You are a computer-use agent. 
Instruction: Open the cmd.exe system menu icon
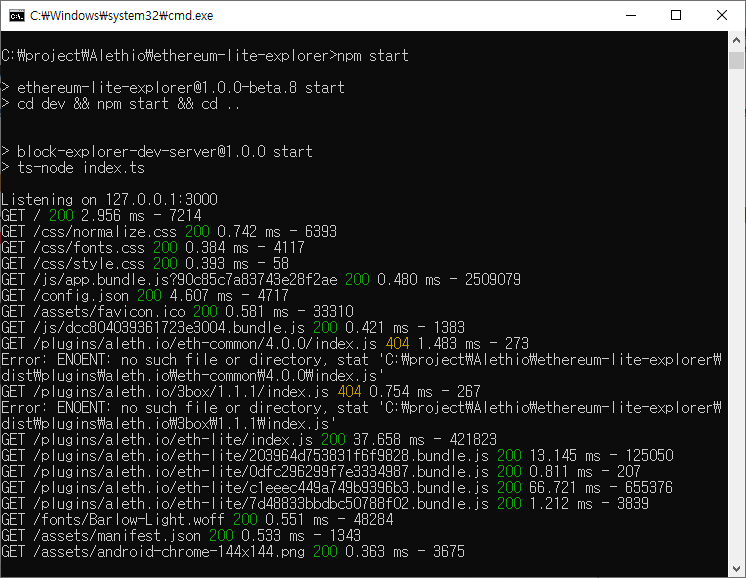[17, 16]
